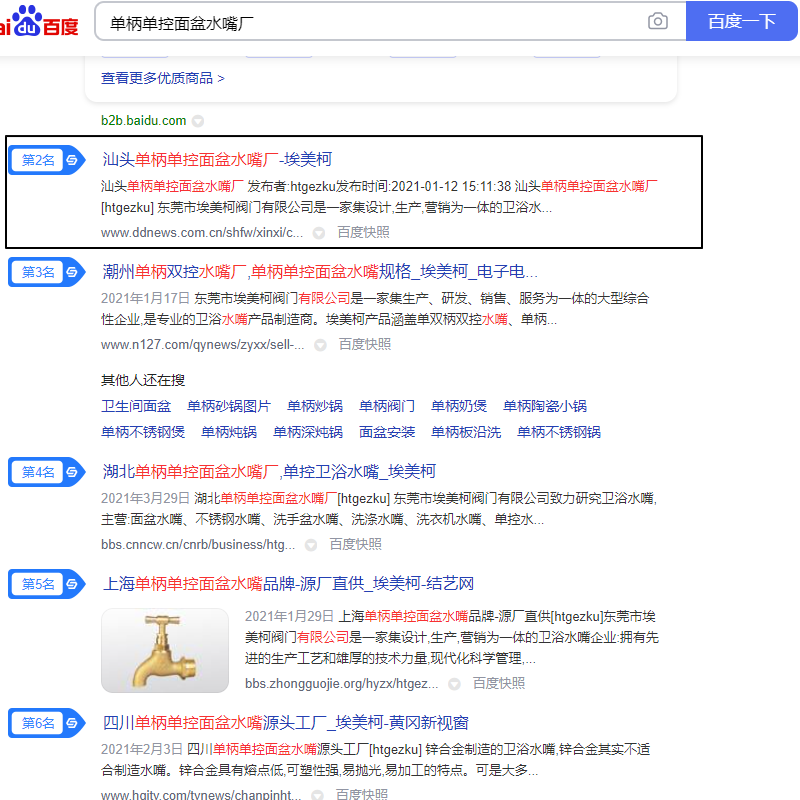The width and height of the screenshot is (800, 800).
Task: Click the 第3名 rank badge
Action: click(x=46, y=272)
